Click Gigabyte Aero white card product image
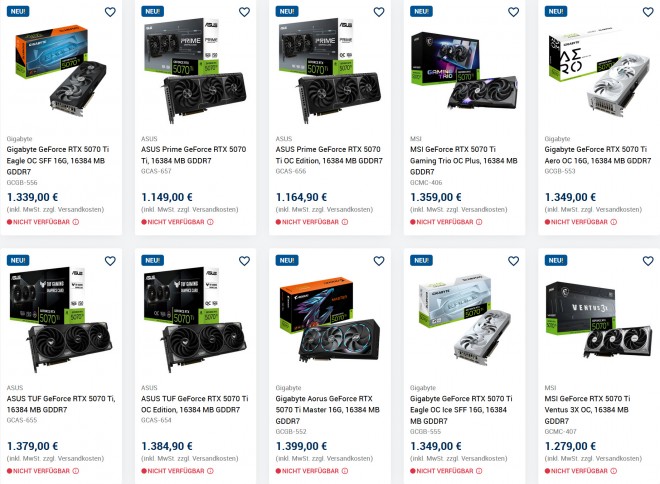The height and width of the screenshot is (484, 660). (599, 72)
